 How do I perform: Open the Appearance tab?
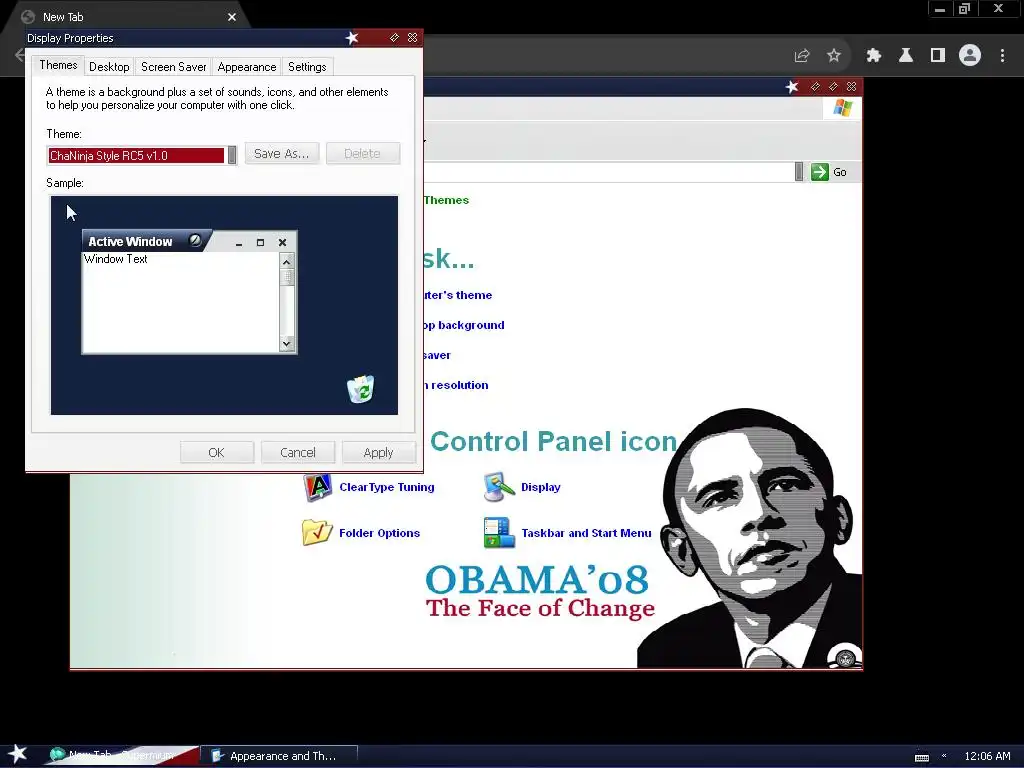[247, 67]
